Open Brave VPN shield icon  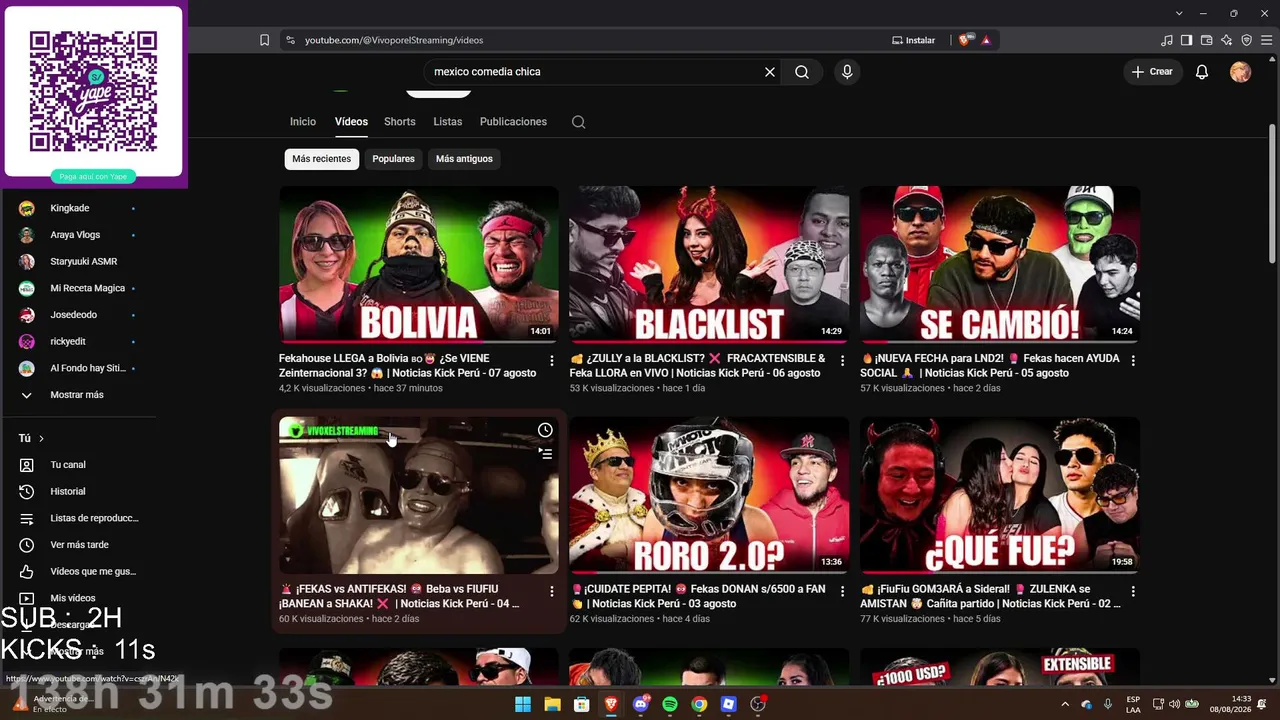tap(1247, 40)
